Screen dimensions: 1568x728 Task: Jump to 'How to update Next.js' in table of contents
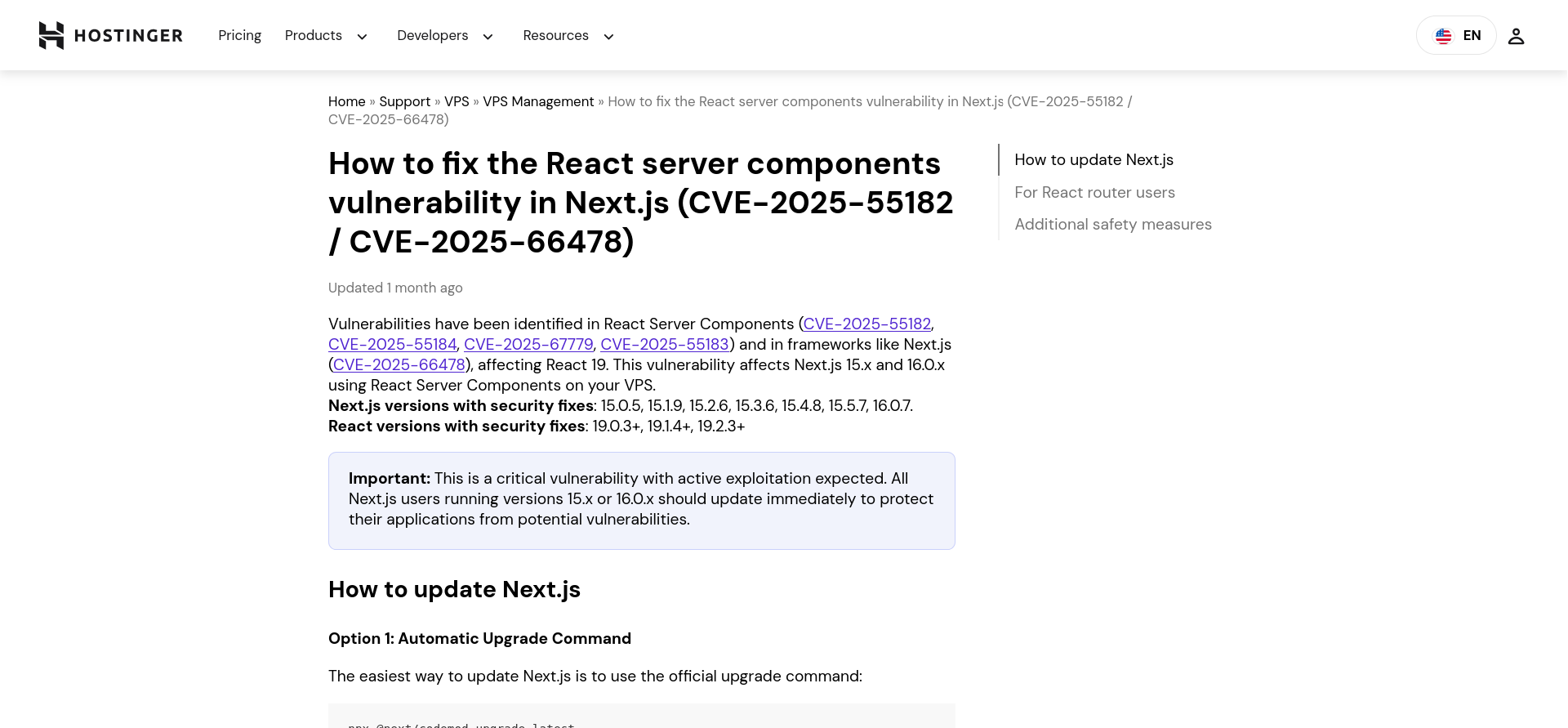pos(1094,160)
